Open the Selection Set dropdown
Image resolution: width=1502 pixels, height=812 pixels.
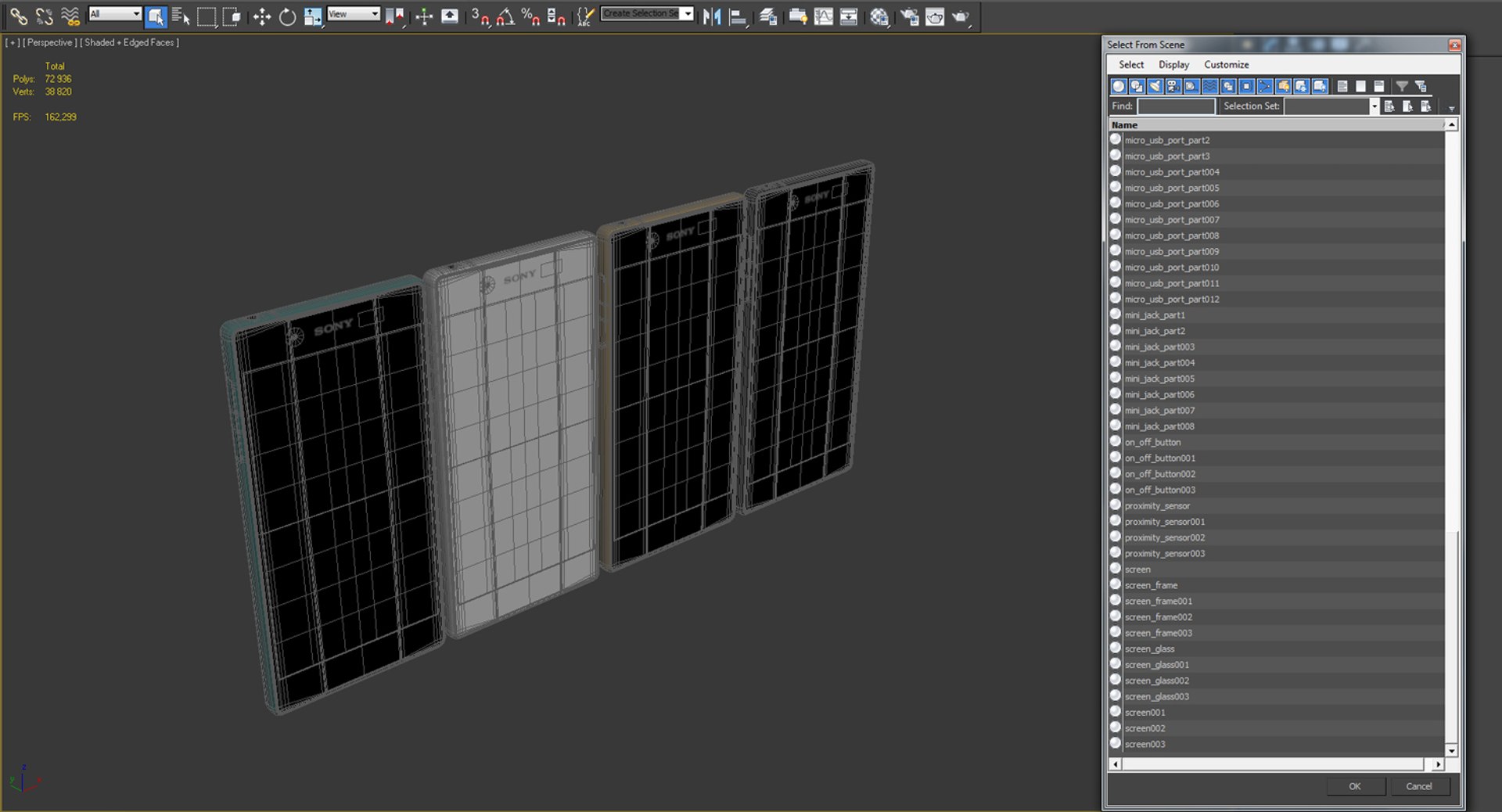tap(1374, 106)
